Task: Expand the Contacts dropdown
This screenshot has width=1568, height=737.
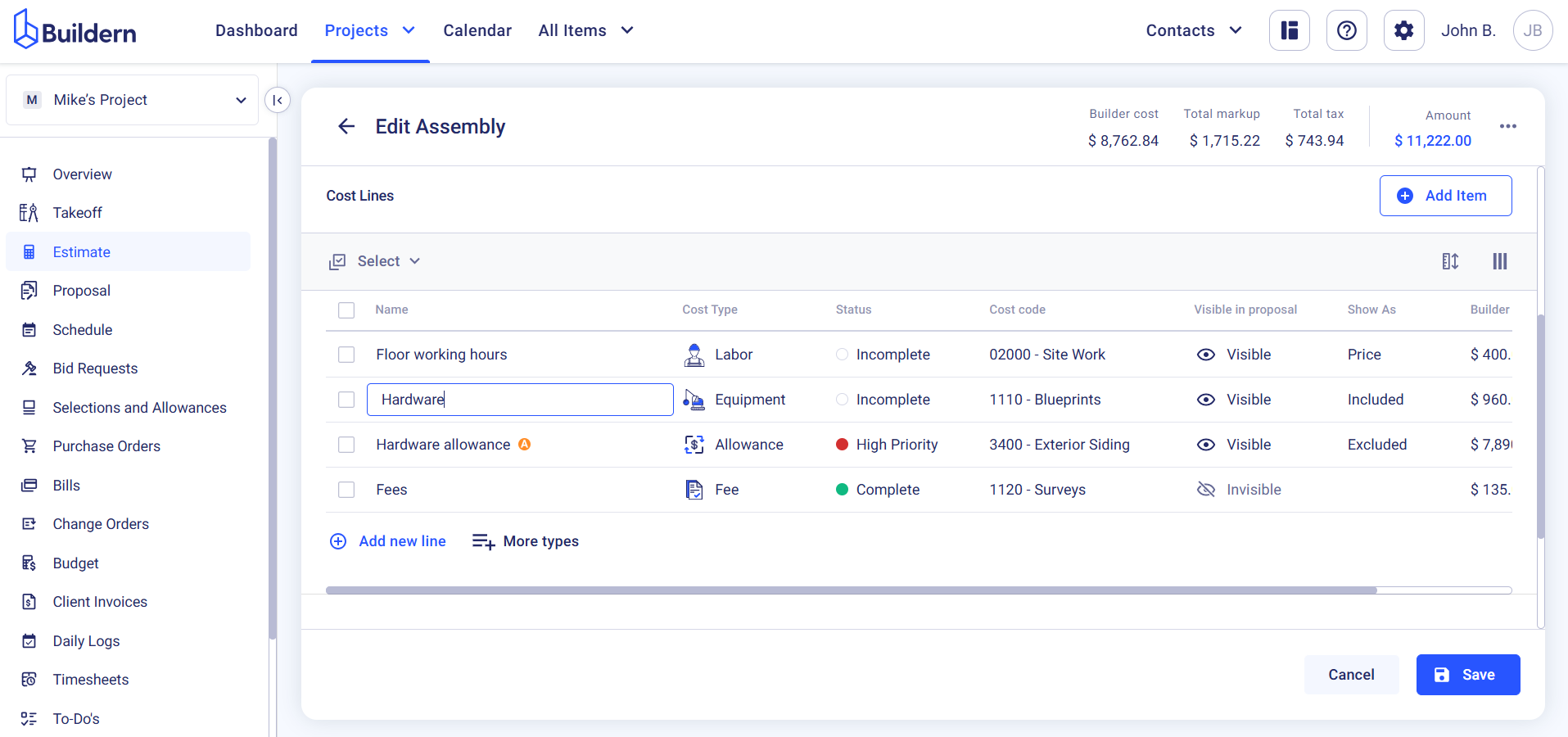Action: (x=1194, y=30)
